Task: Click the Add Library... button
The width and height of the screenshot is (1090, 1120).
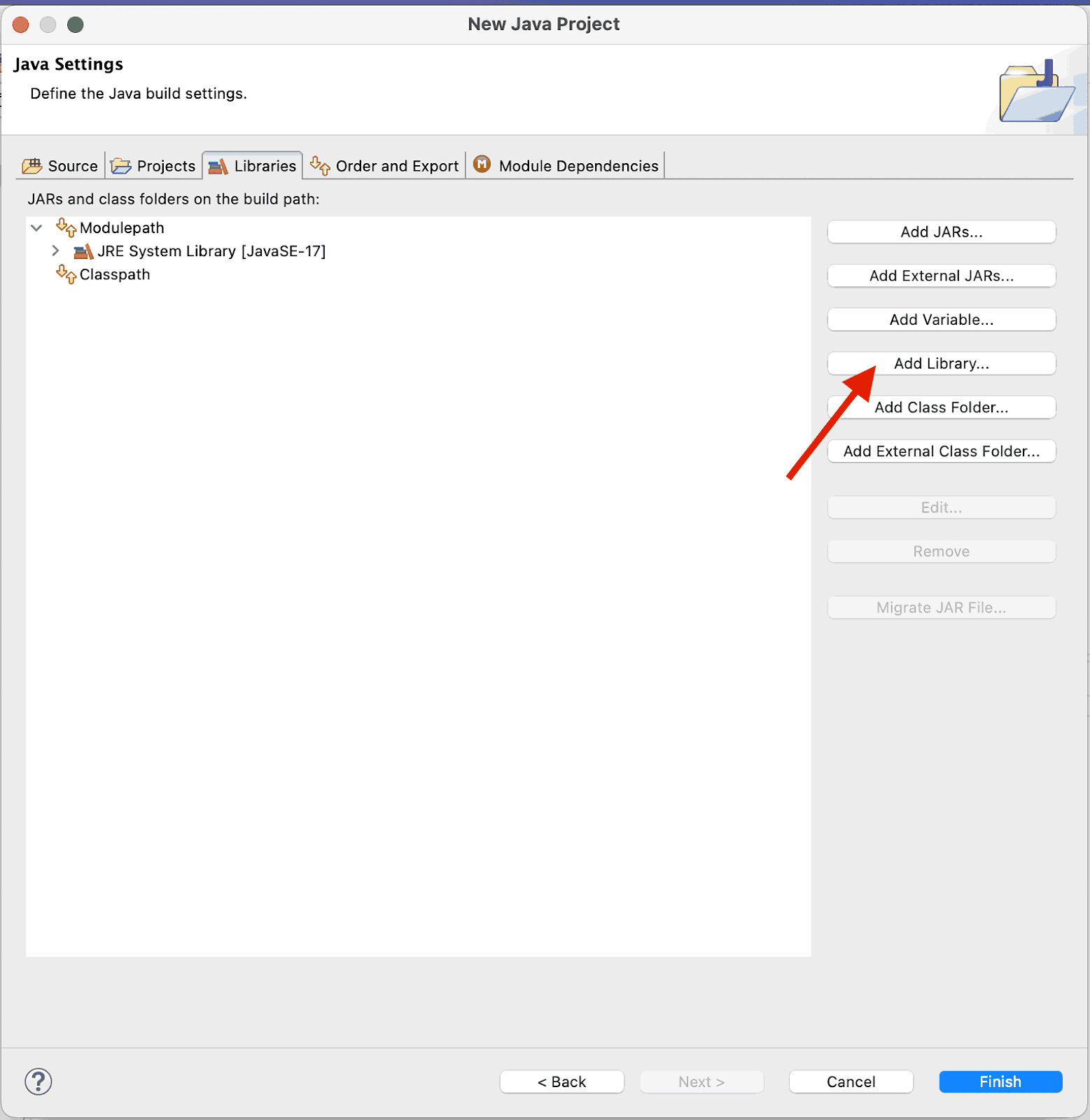Action: pos(942,363)
